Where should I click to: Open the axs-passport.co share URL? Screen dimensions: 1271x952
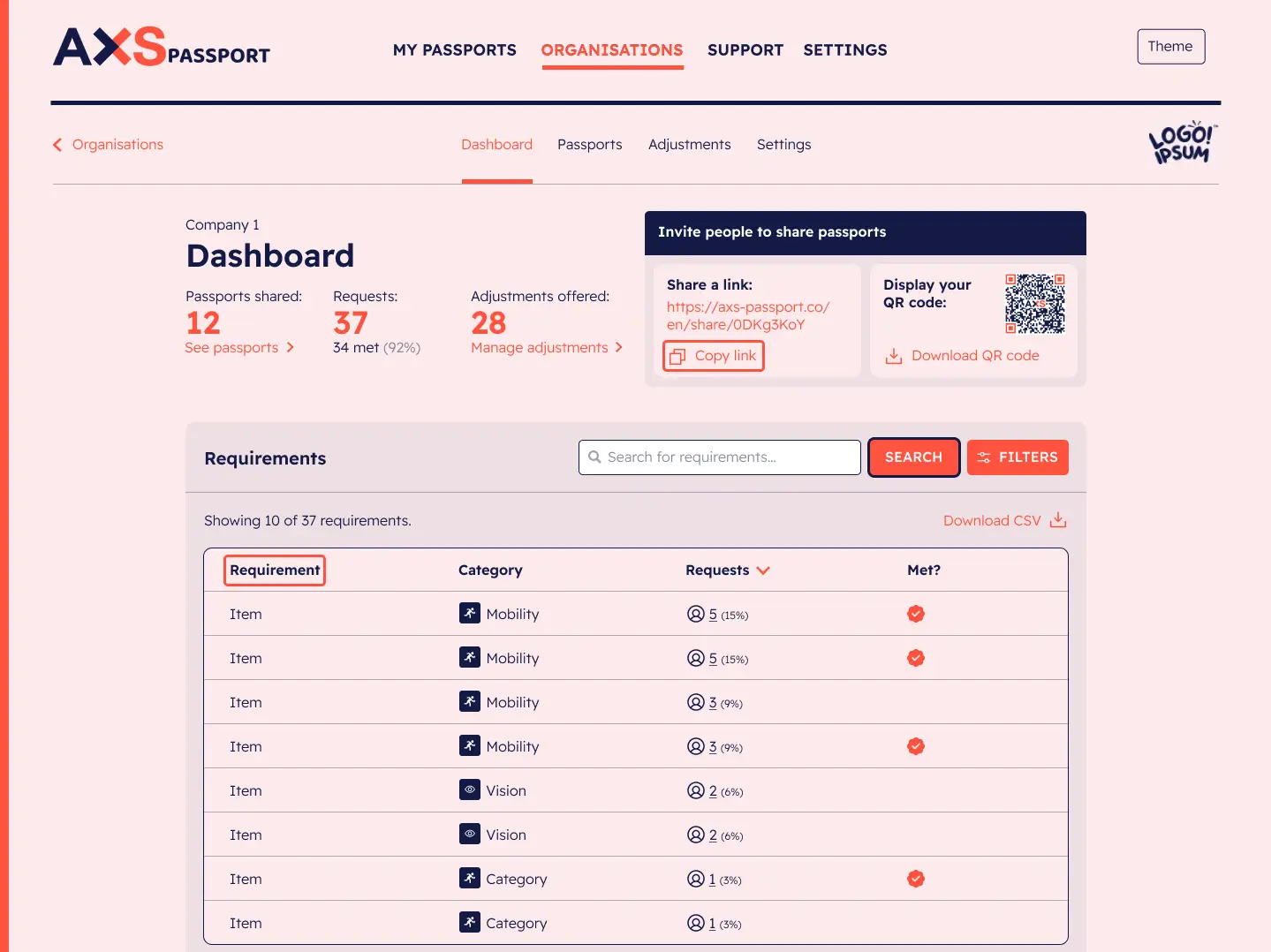pyautogui.click(x=748, y=316)
